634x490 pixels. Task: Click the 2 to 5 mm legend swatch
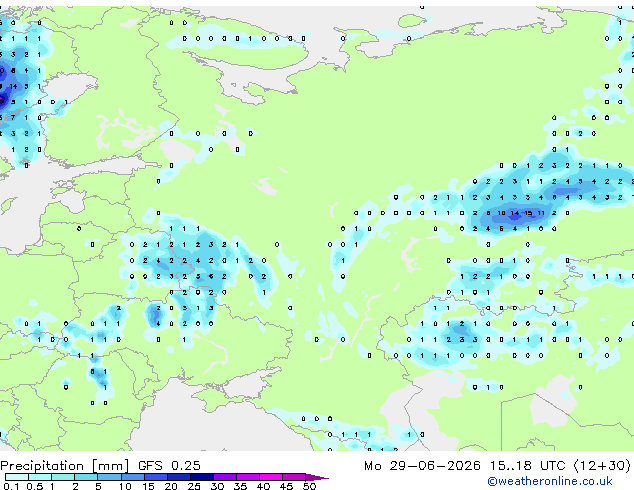click(x=86, y=477)
